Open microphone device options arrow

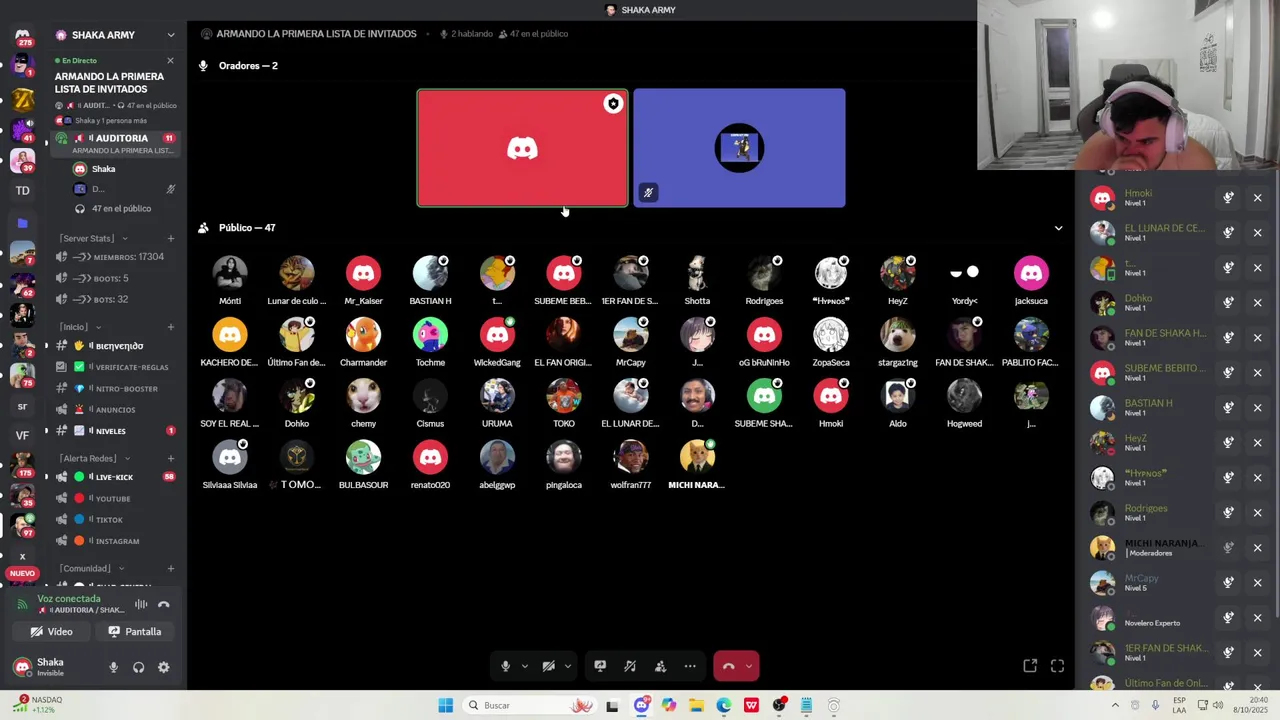524,666
